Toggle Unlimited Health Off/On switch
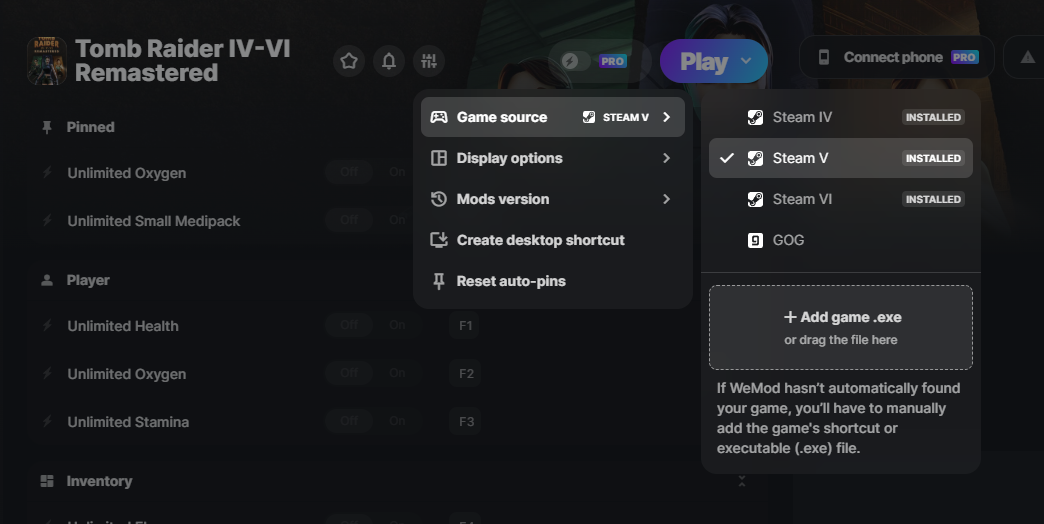 (373, 326)
